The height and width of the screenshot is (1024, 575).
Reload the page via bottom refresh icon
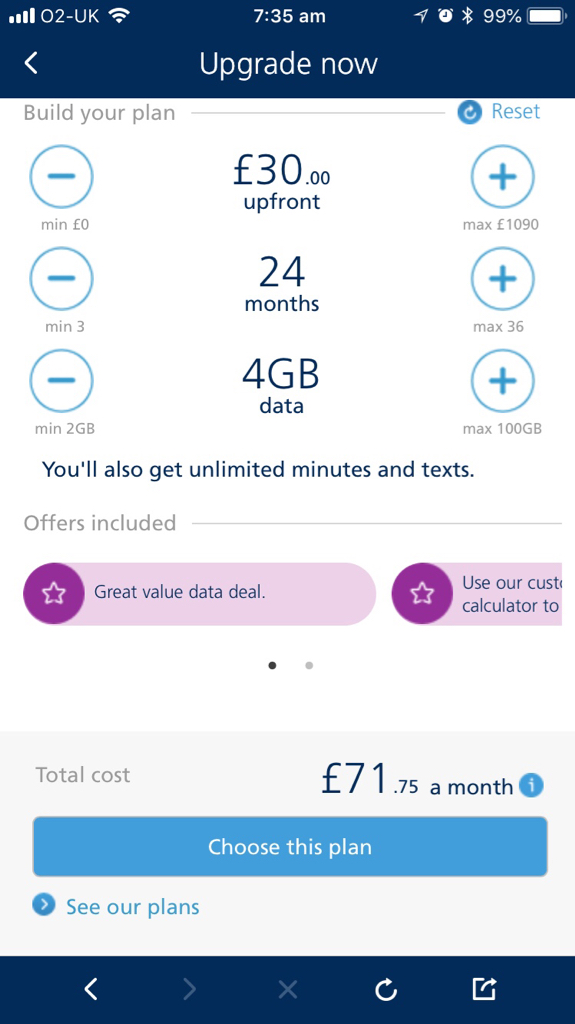(x=386, y=990)
